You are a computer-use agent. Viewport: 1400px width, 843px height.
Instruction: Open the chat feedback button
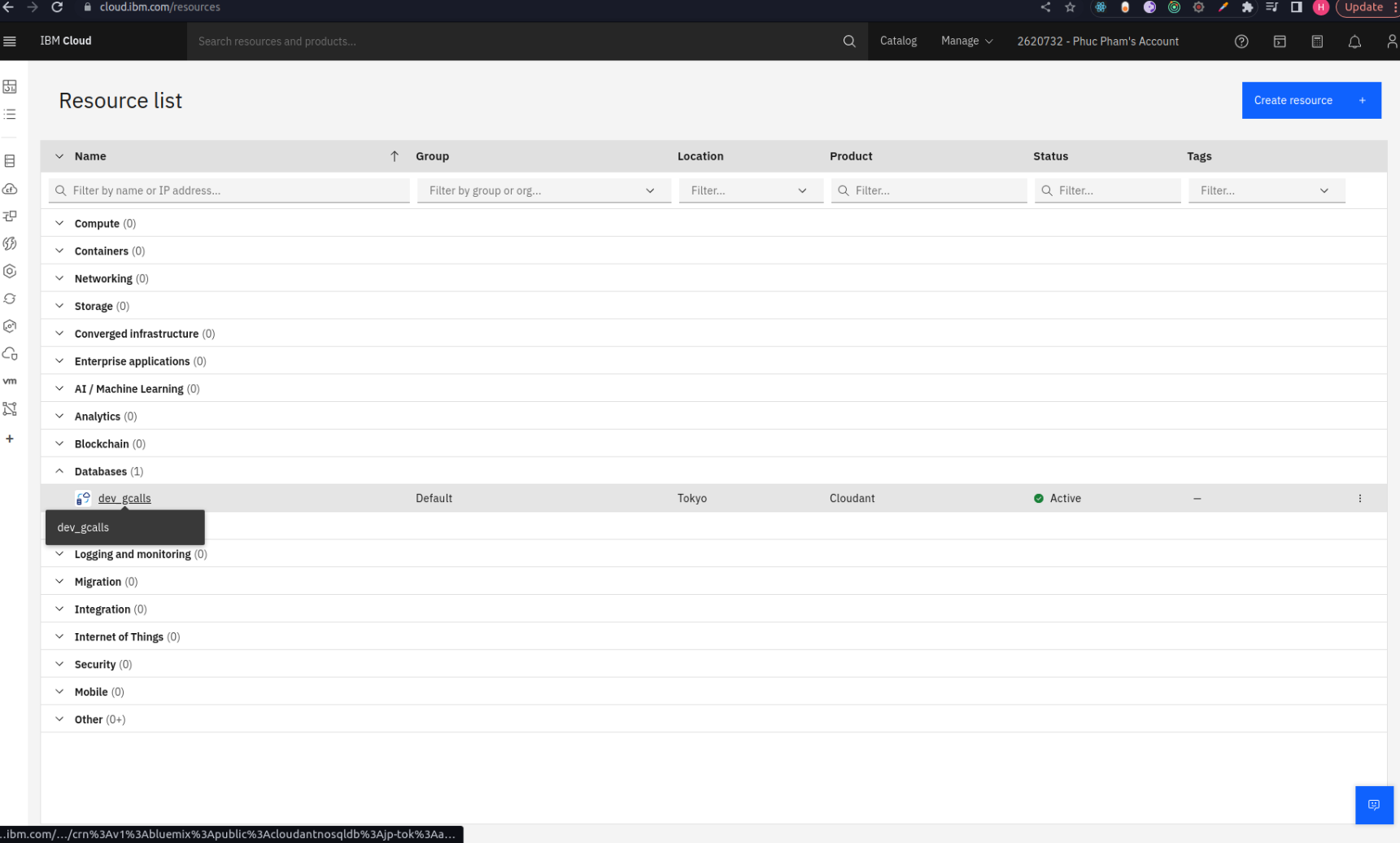[1374, 805]
